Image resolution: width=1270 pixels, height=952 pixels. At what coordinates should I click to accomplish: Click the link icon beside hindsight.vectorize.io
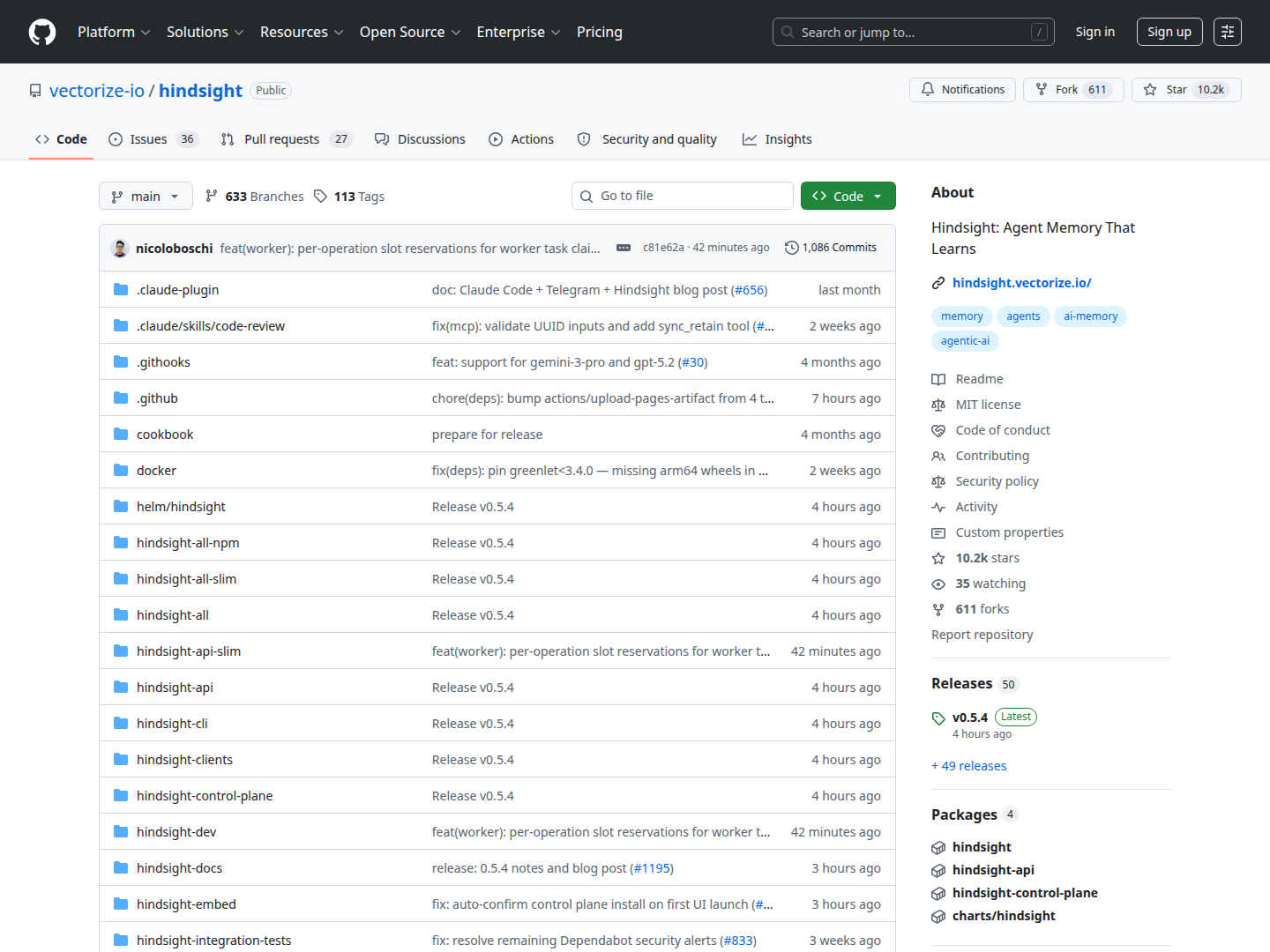[938, 283]
